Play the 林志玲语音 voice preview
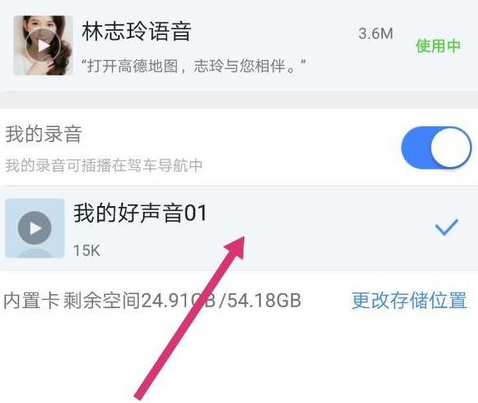 [43, 45]
